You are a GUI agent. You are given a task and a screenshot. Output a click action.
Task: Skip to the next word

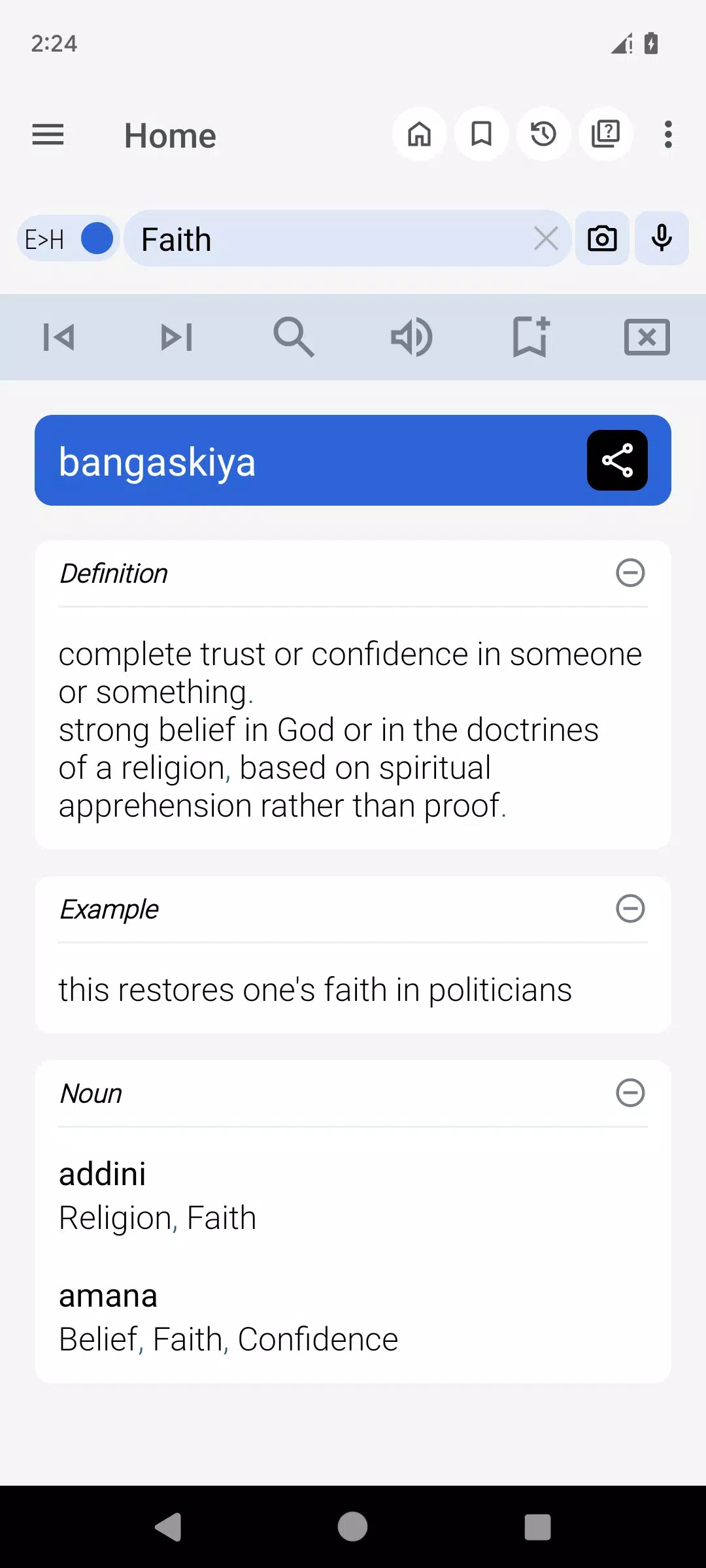pyautogui.click(x=176, y=337)
